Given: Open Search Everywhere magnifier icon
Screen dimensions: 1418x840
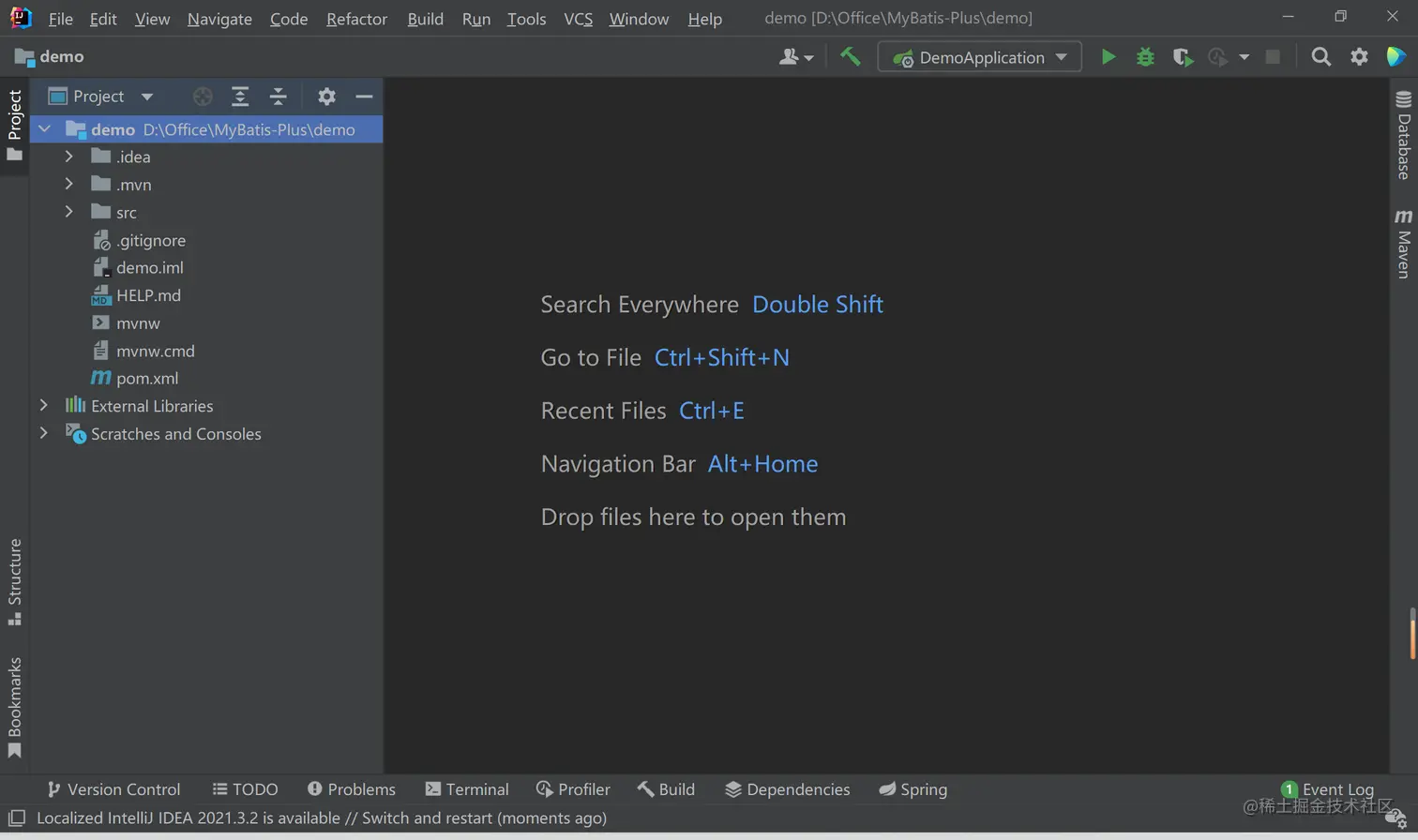Looking at the screenshot, I should pos(1320,57).
